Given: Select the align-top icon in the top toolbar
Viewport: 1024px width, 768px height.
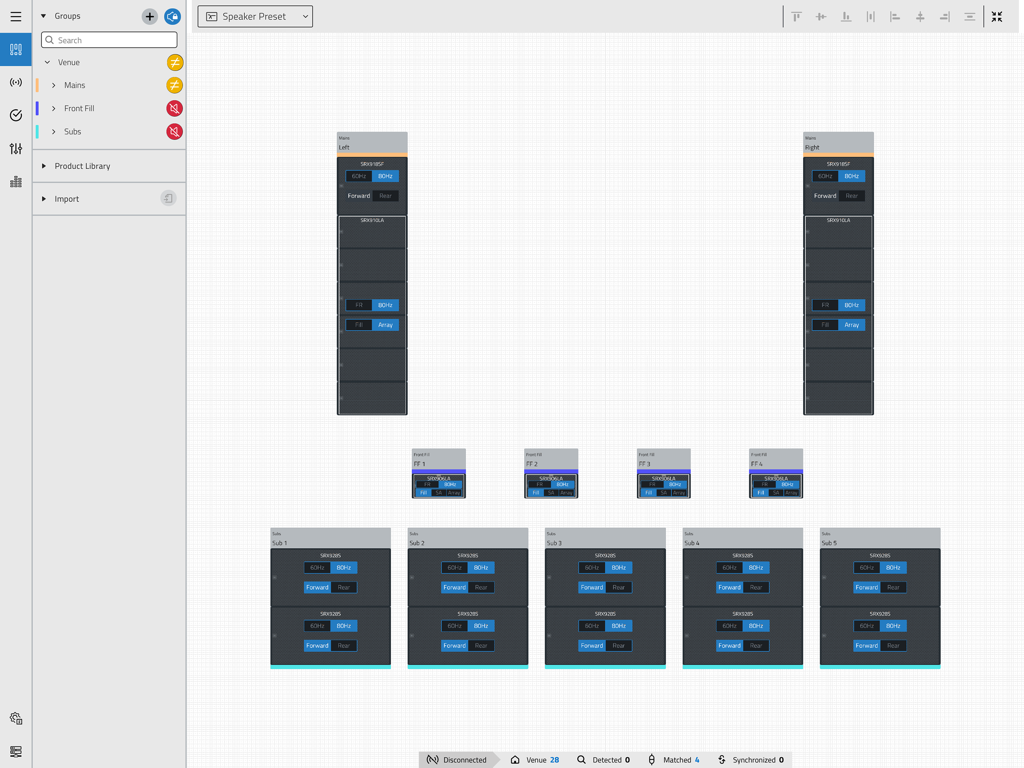Looking at the screenshot, I should coord(797,16).
